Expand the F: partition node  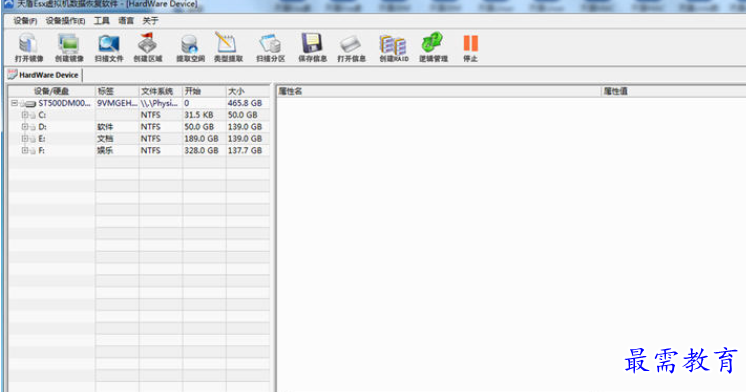[x=25, y=150]
